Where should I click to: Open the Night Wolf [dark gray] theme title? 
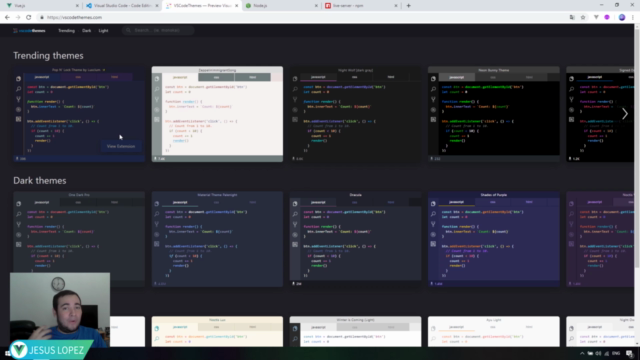[x=355, y=70]
